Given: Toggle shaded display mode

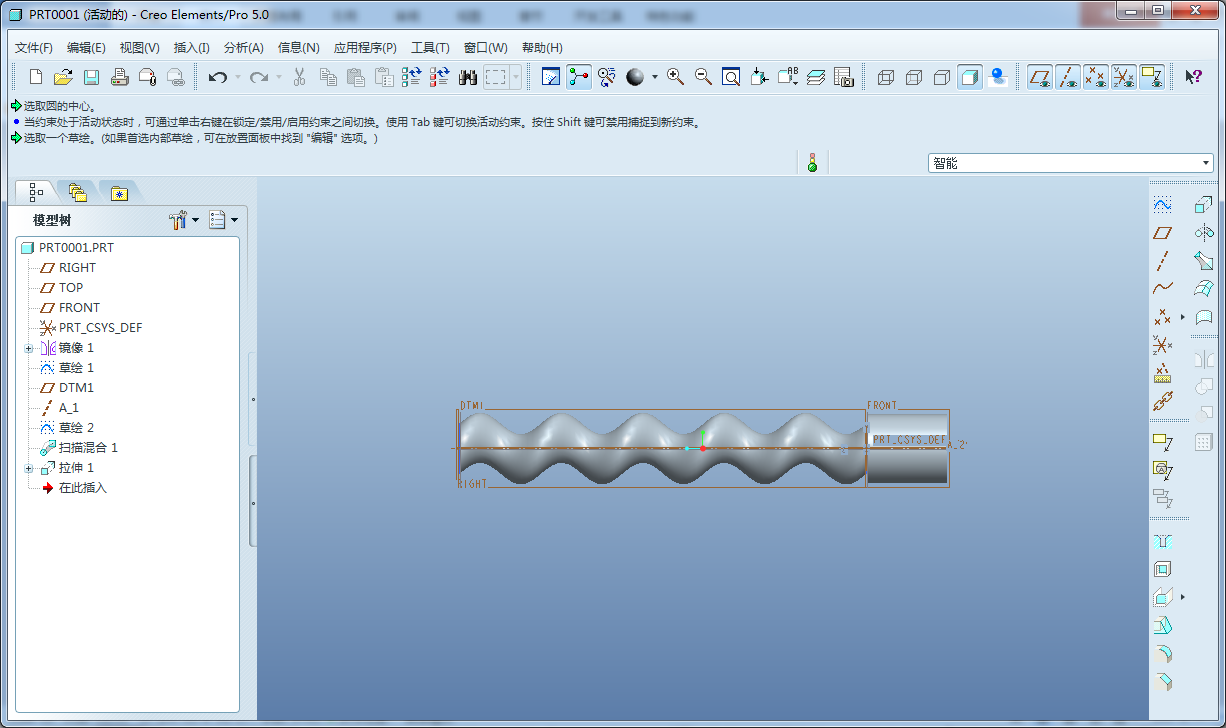Looking at the screenshot, I should click(969, 77).
